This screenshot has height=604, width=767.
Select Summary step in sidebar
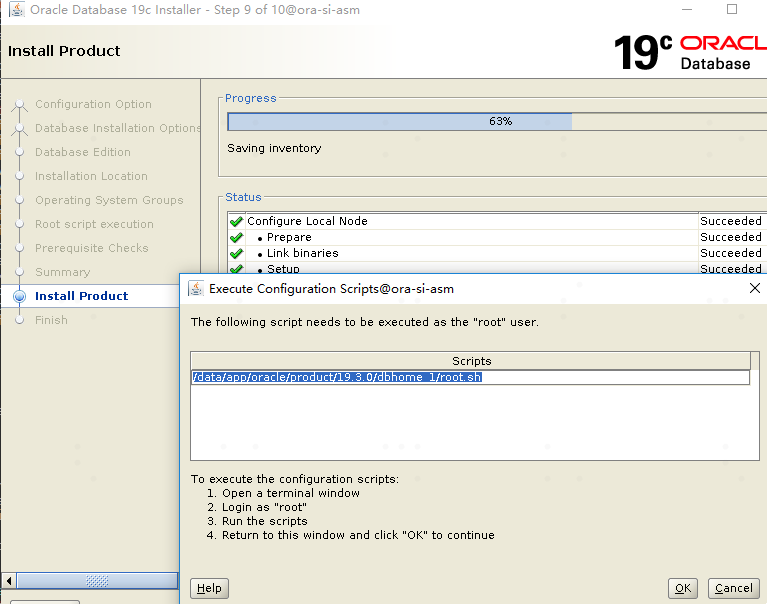(63, 272)
